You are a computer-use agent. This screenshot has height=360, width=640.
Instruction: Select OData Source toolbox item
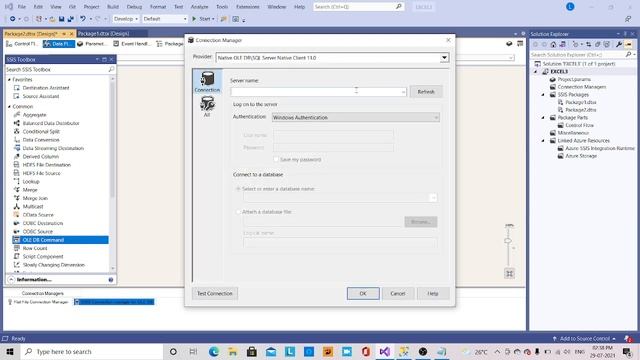pos(38,215)
